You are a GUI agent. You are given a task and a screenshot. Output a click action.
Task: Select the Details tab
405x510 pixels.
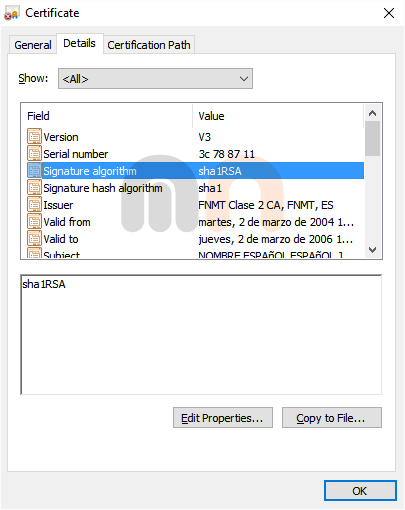pyautogui.click(x=79, y=43)
